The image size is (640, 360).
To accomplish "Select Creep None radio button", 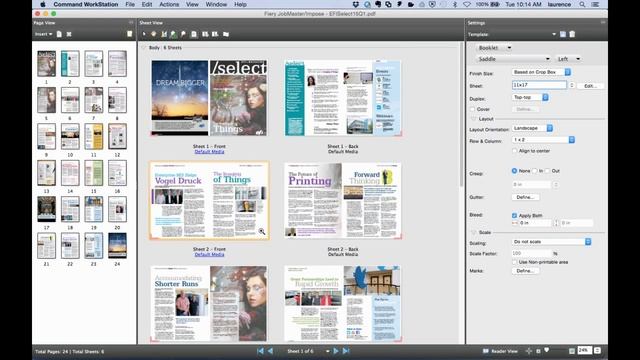I will 514,171.
